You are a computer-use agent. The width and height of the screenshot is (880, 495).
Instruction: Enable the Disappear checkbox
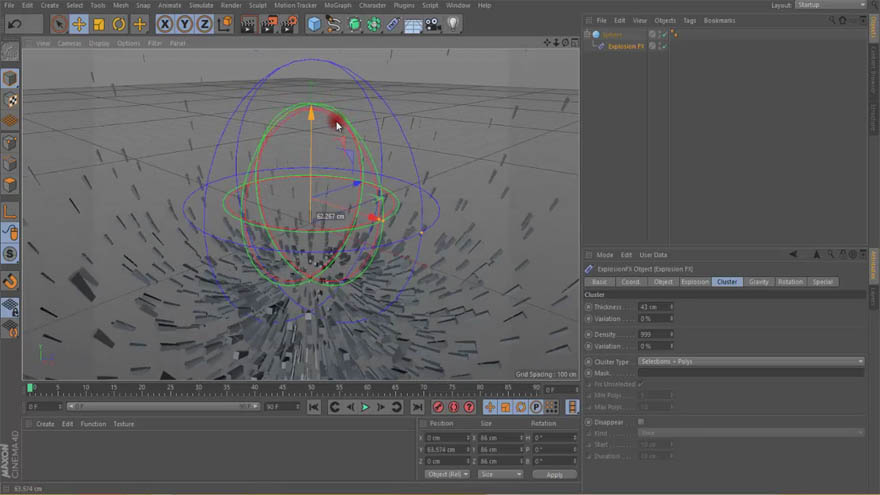(x=641, y=421)
